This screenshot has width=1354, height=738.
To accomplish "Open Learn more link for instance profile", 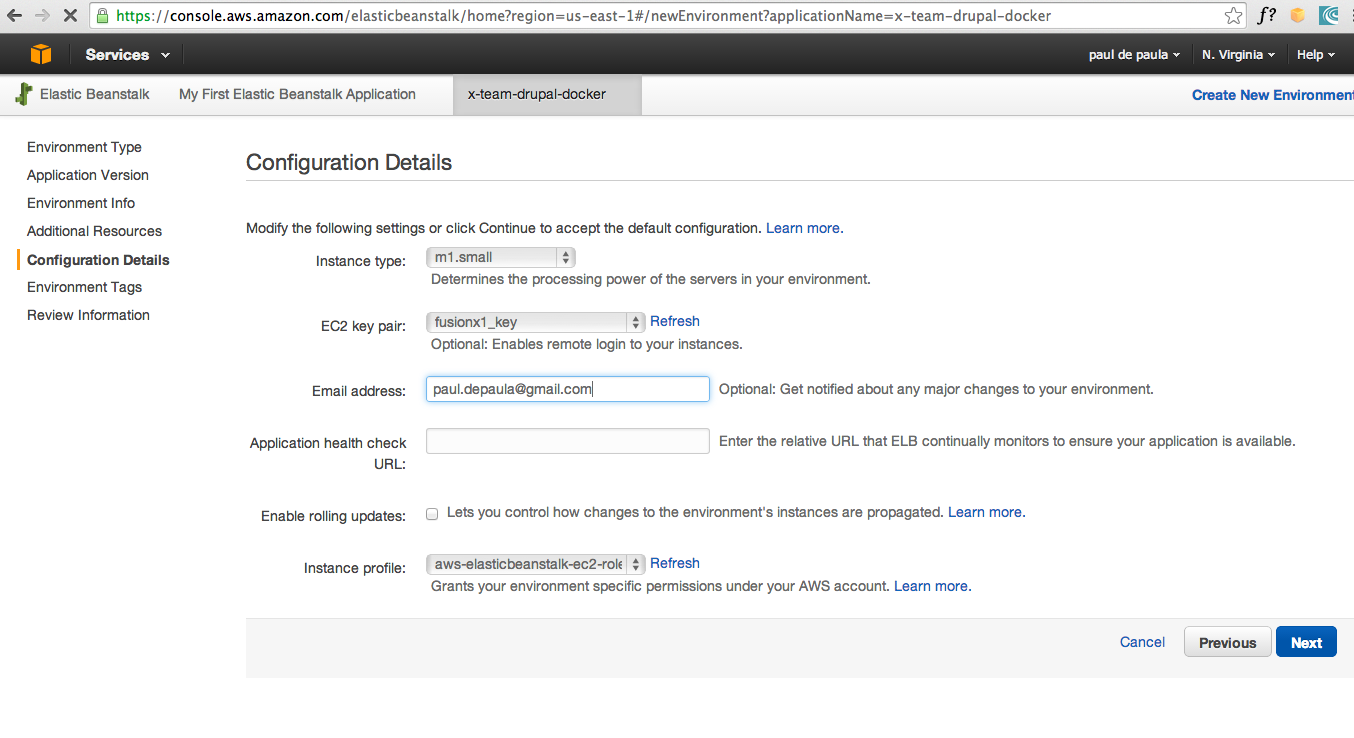I will point(933,586).
